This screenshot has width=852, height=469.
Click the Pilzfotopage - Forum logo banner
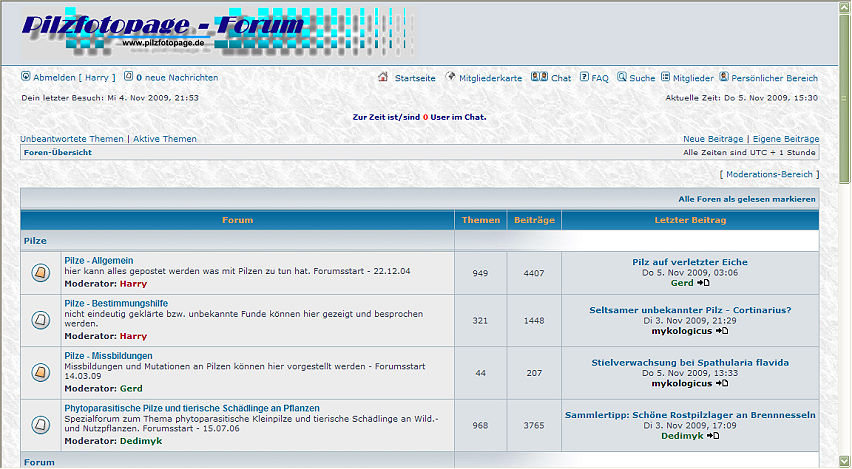tap(217, 31)
